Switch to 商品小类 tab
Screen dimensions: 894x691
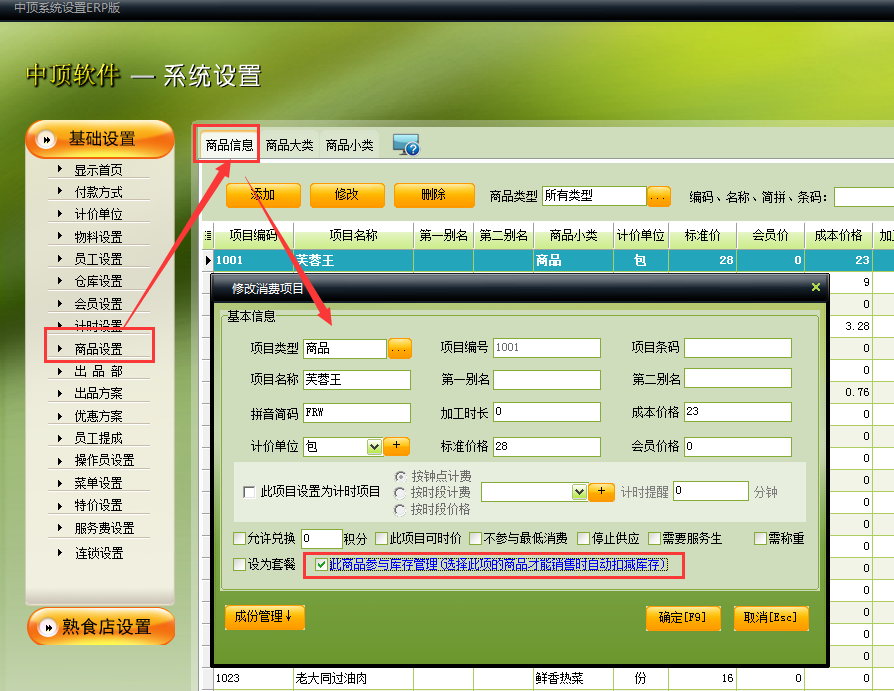coord(350,145)
